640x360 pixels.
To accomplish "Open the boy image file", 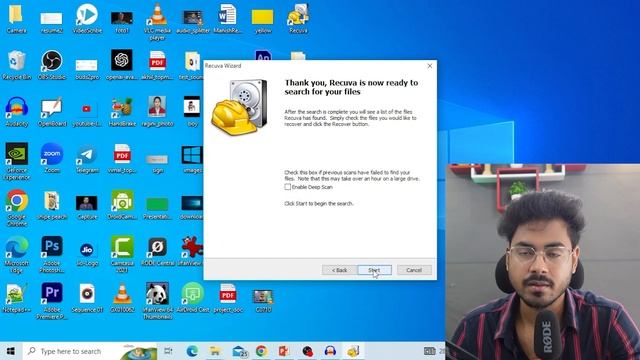I will point(192,112).
